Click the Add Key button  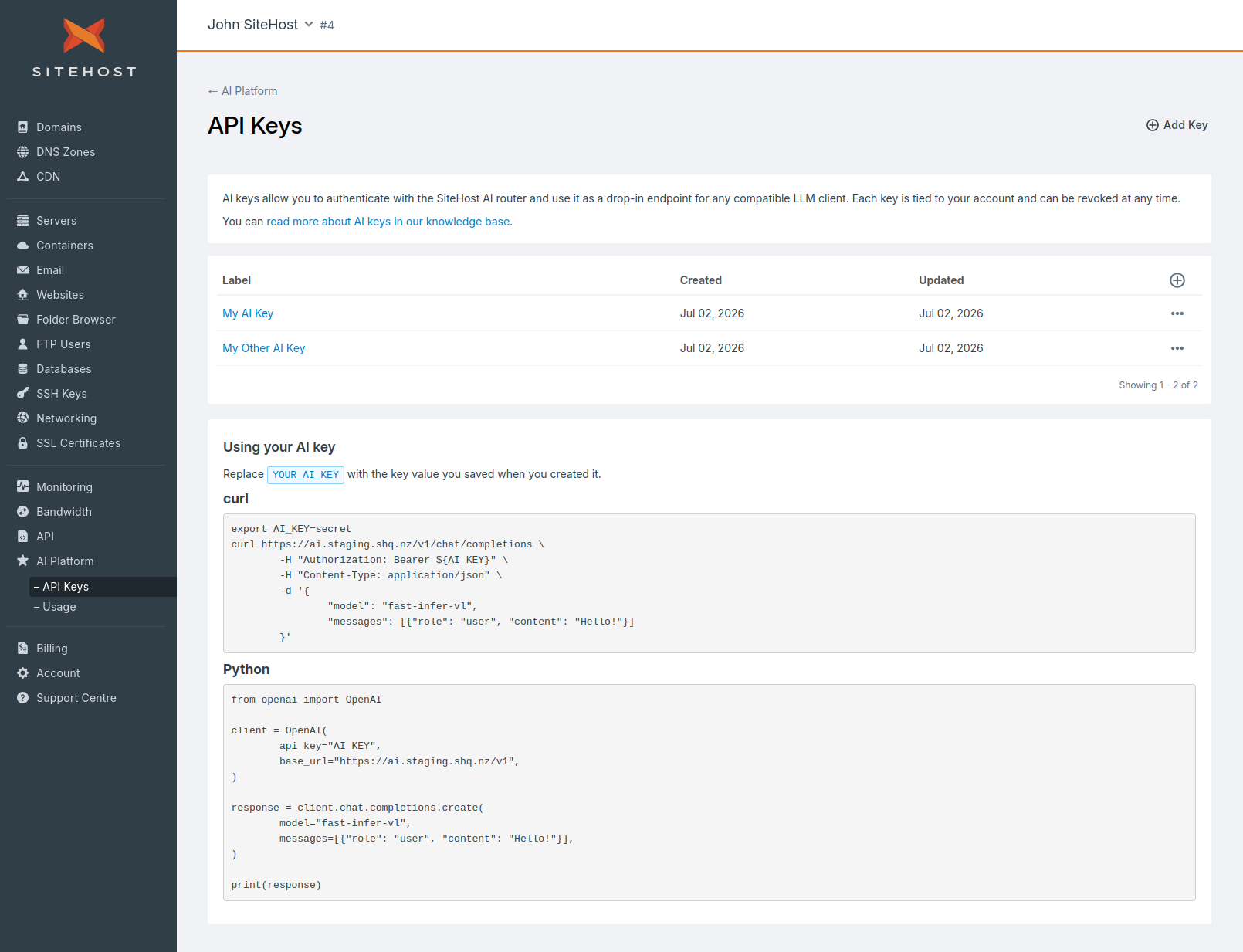pyautogui.click(x=1177, y=125)
